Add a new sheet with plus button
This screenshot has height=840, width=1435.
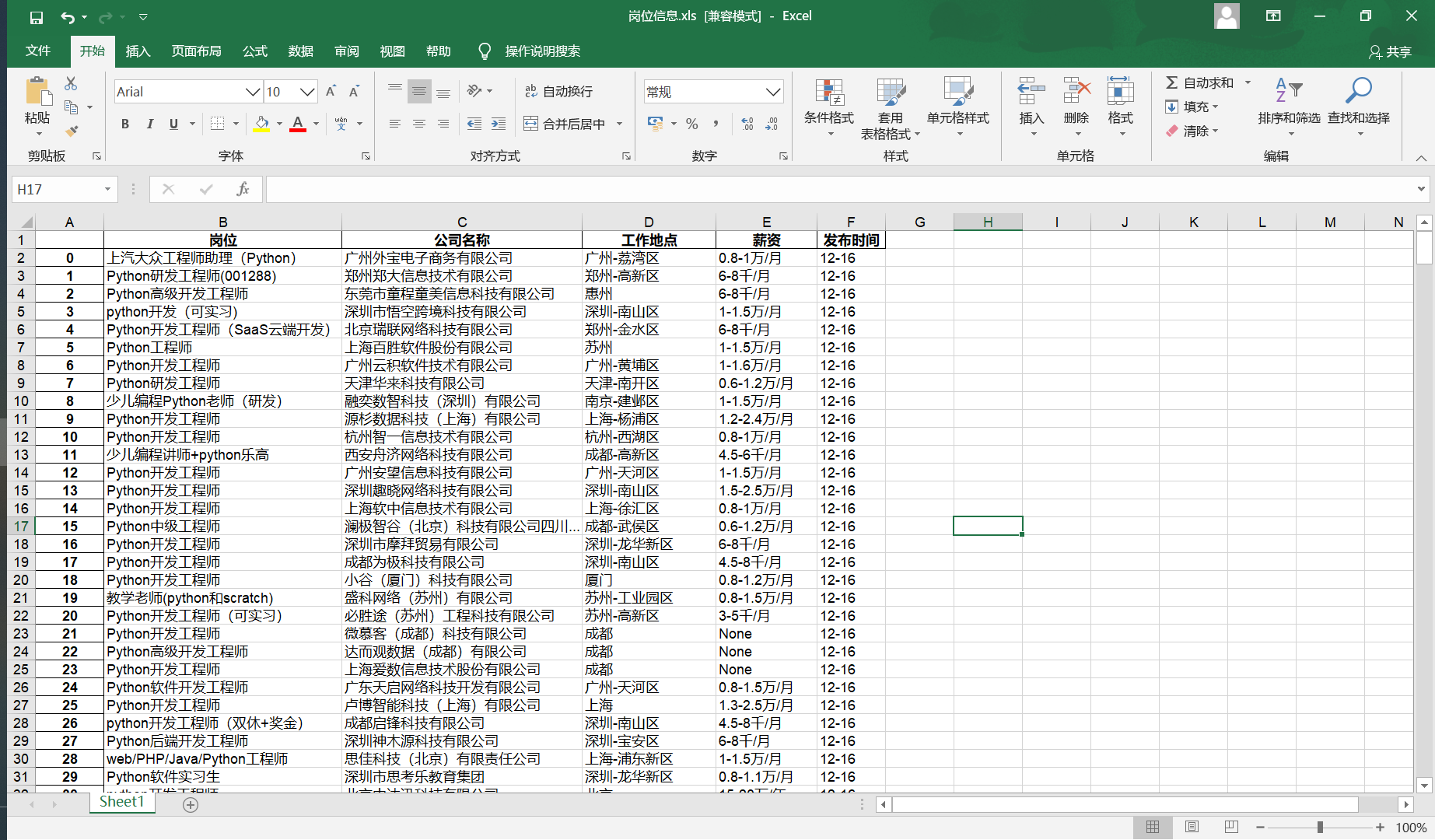(191, 805)
